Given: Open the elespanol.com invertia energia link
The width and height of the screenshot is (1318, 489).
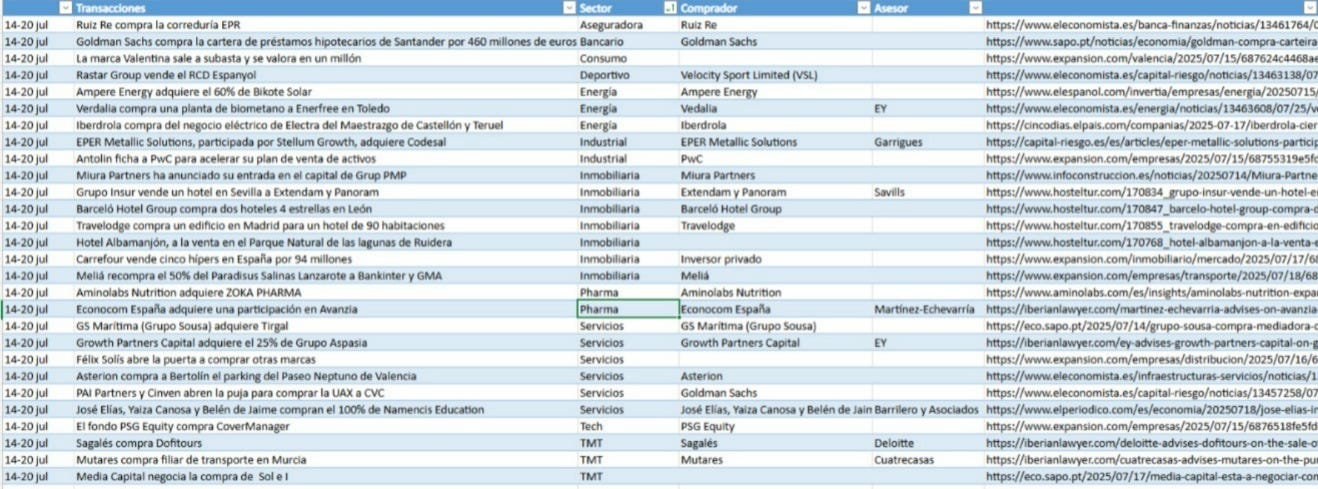Looking at the screenshot, I should point(1151,92).
